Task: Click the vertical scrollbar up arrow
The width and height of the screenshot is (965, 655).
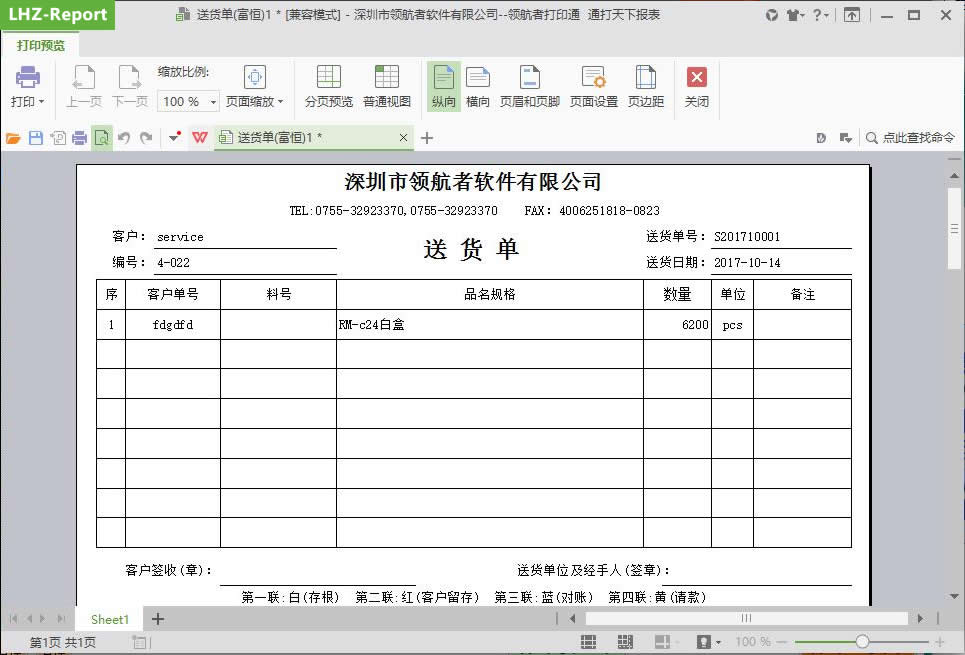Action: pos(955,176)
